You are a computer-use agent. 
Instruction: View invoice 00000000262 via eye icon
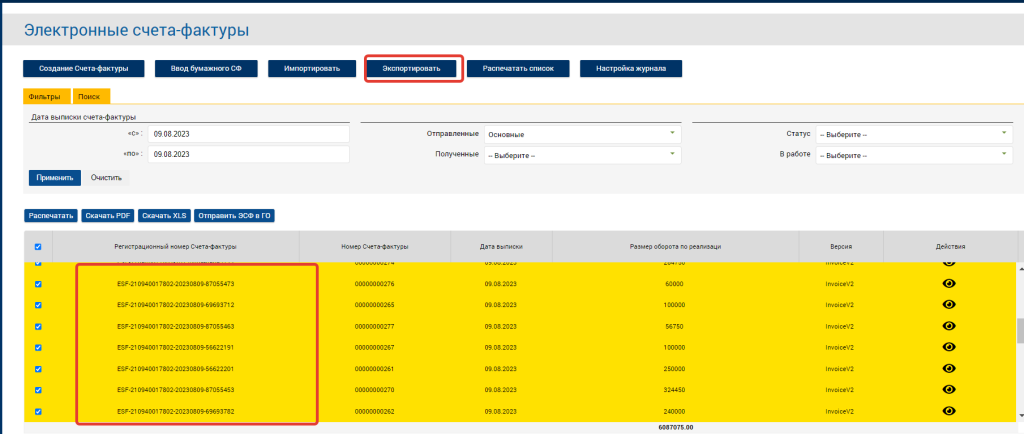(x=949, y=411)
